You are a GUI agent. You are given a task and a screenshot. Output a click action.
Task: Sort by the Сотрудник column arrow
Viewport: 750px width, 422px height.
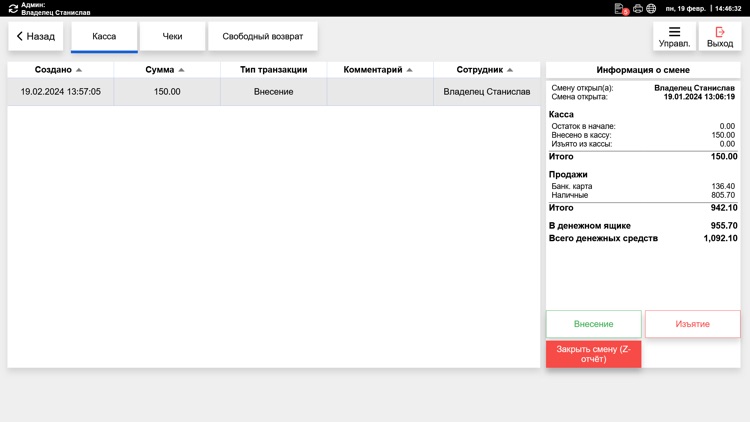[x=510, y=70]
